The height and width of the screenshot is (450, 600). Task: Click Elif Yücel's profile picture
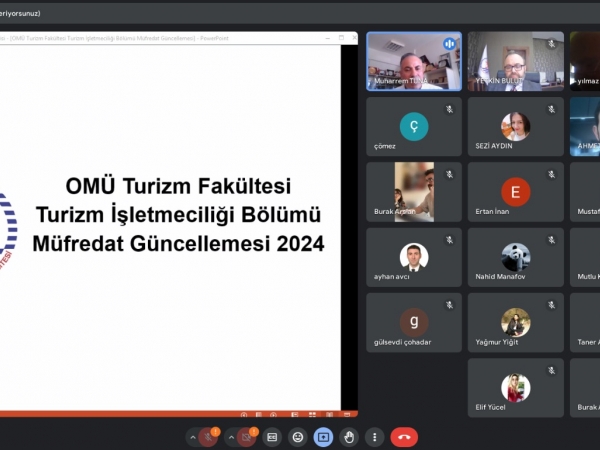(x=516, y=388)
